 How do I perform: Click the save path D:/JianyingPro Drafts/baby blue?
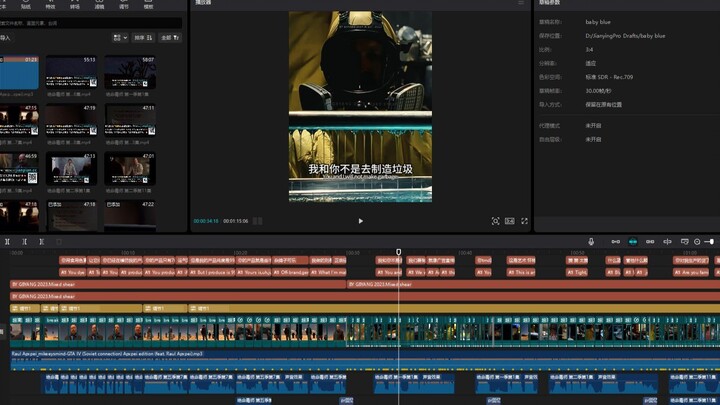tap(625, 36)
